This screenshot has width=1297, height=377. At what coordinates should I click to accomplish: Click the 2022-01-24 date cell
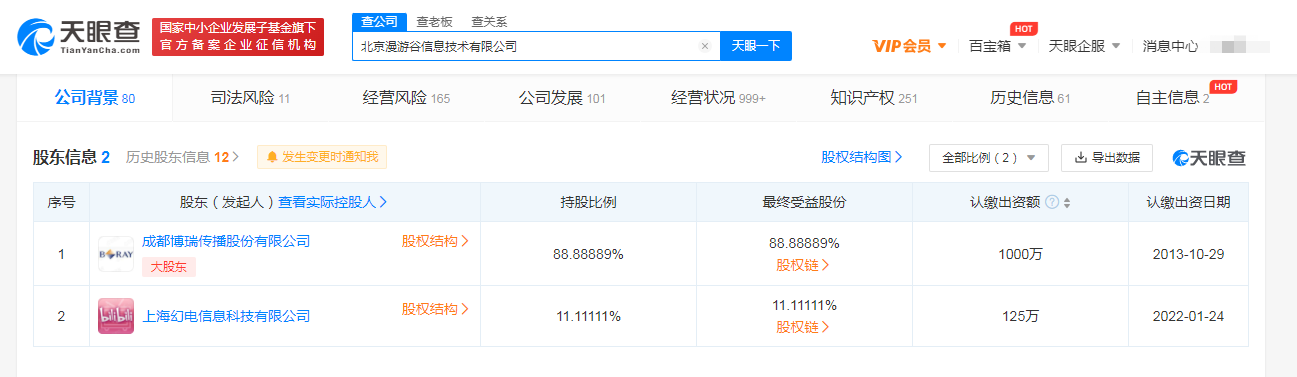1188,316
